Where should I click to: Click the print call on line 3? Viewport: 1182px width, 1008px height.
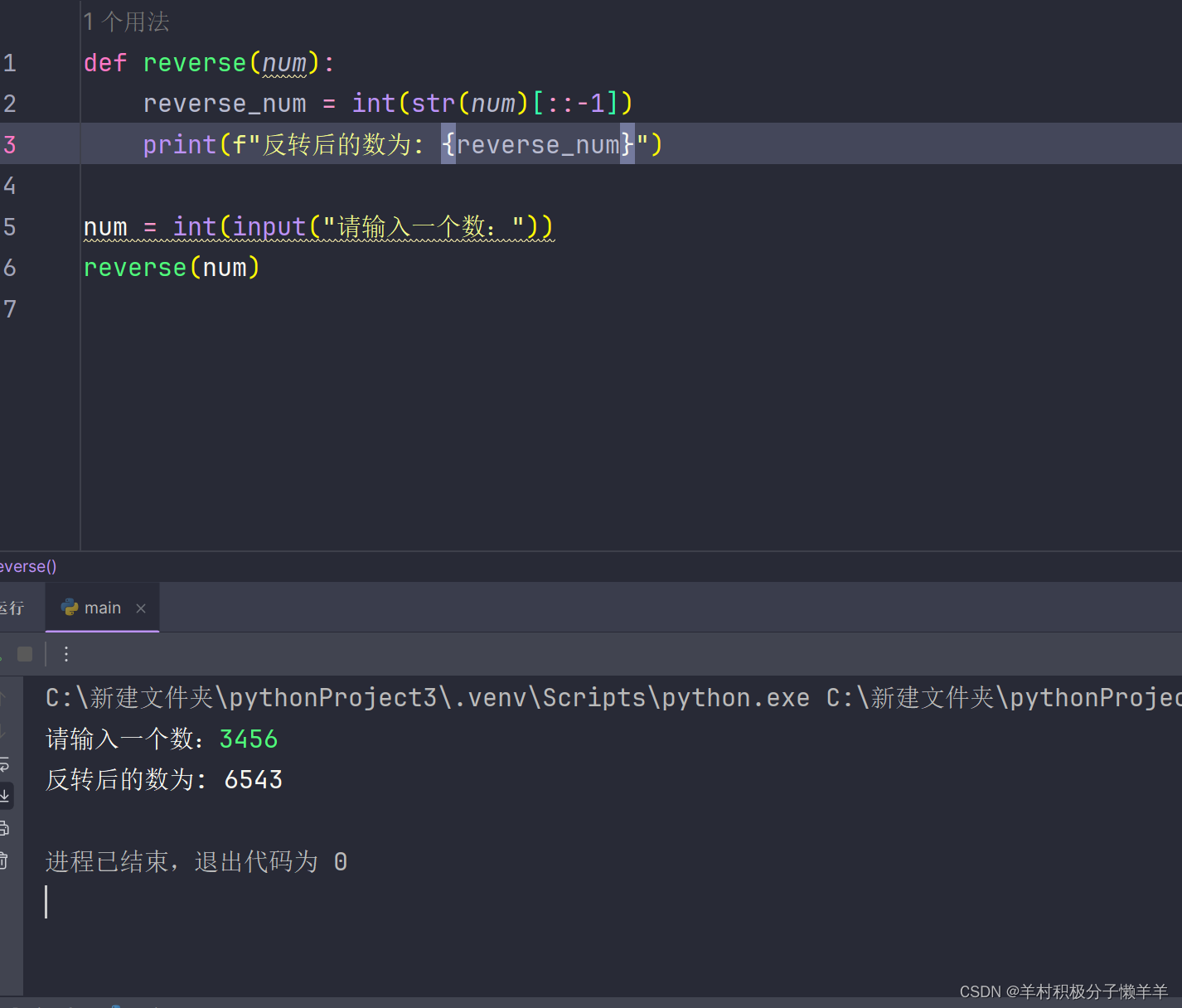click(x=180, y=145)
